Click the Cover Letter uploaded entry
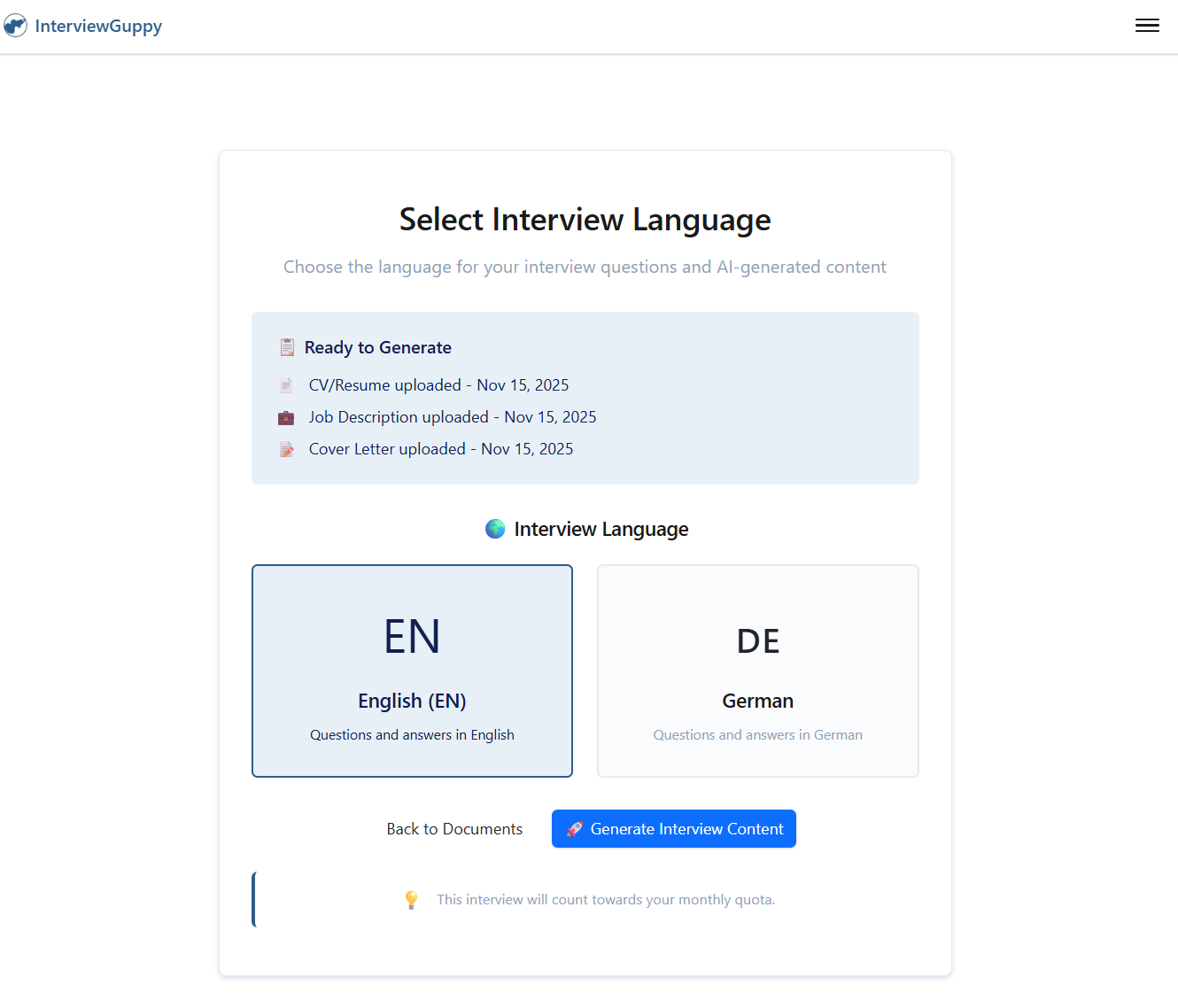Image resolution: width=1178 pixels, height=1008 pixels. [x=441, y=448]
